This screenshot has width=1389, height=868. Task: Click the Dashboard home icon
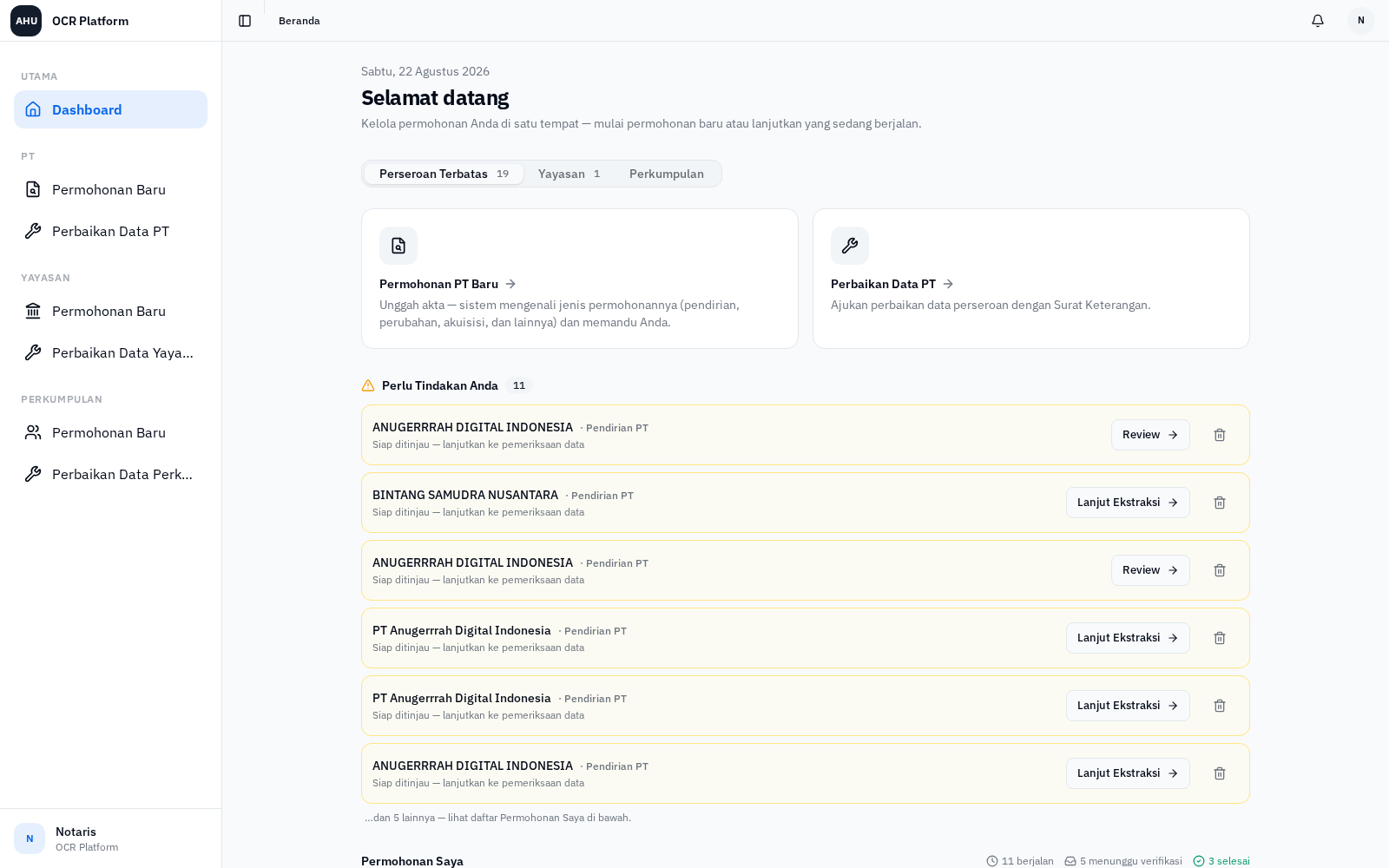[x=33, y=109]
